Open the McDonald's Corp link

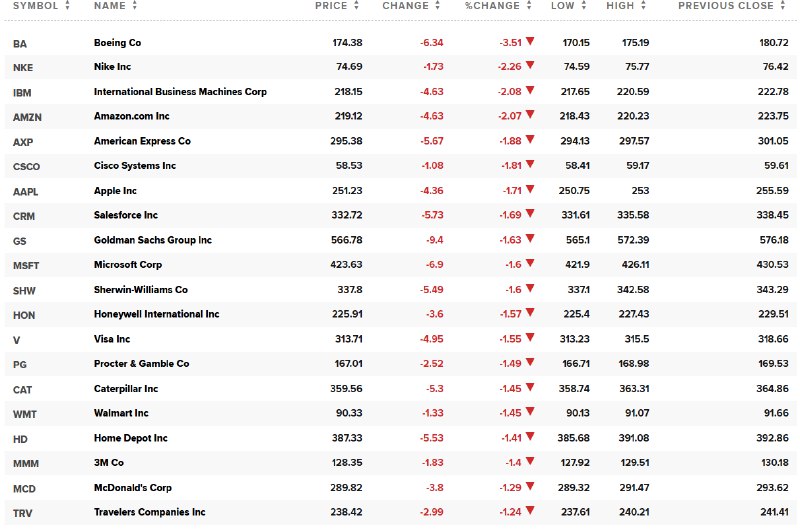(133, 488)
